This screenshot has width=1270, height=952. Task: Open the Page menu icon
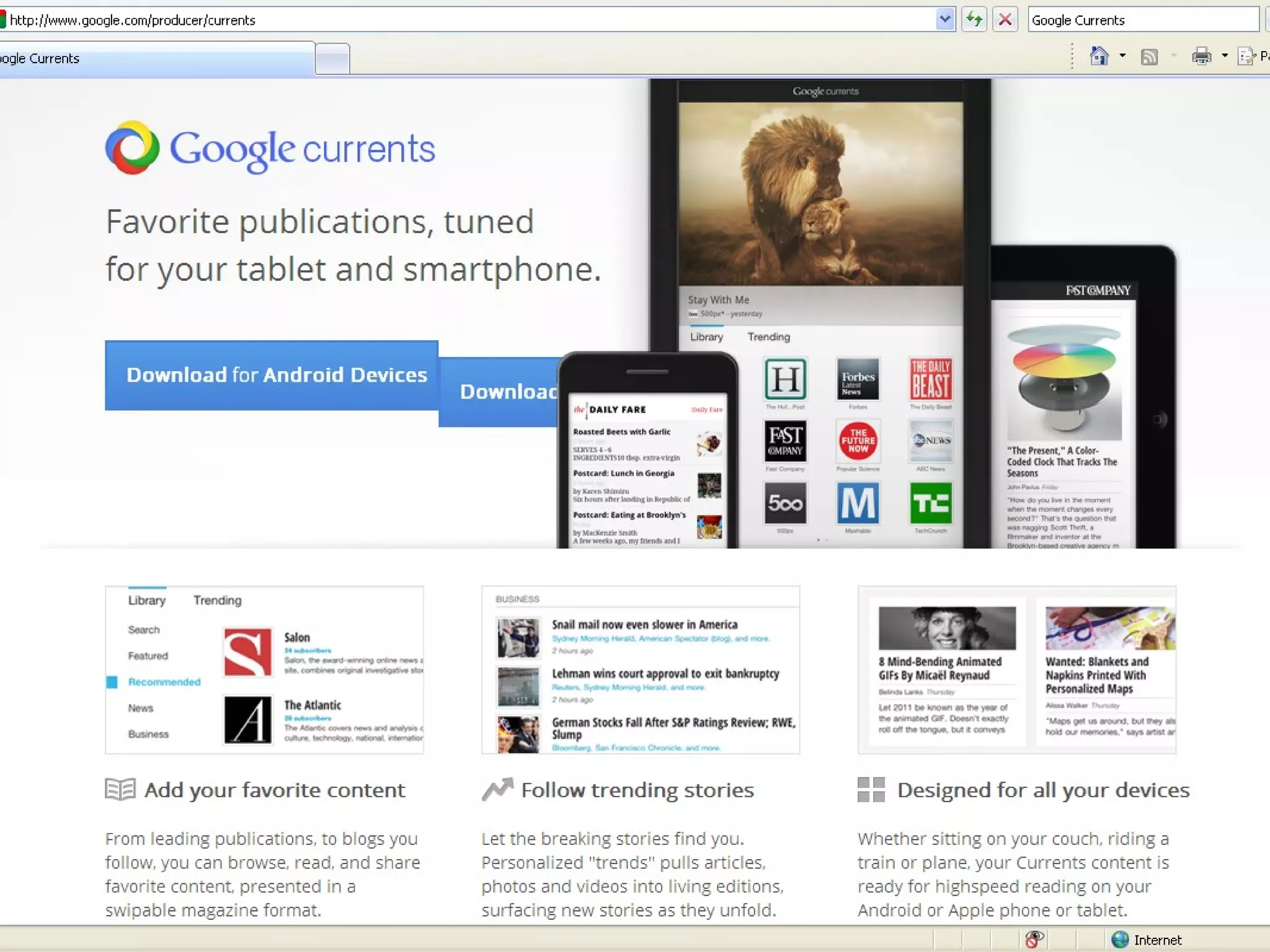pyautogui.click(x=1246, y=57)
